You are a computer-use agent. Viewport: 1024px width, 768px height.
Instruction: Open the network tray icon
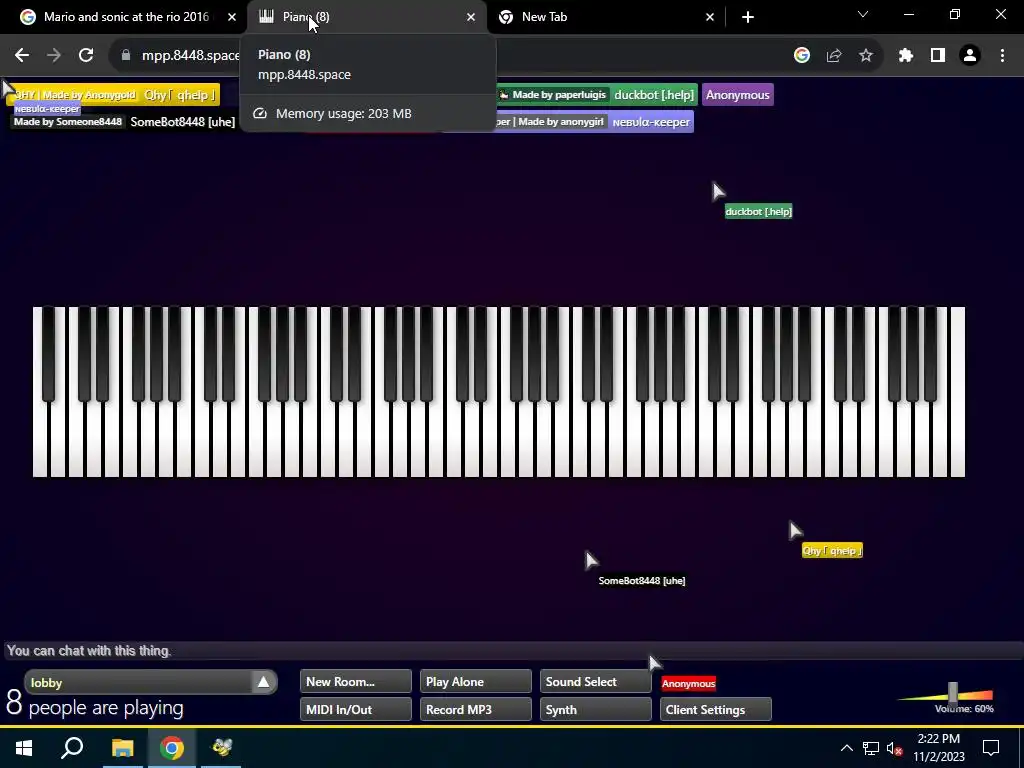point(871,748)
